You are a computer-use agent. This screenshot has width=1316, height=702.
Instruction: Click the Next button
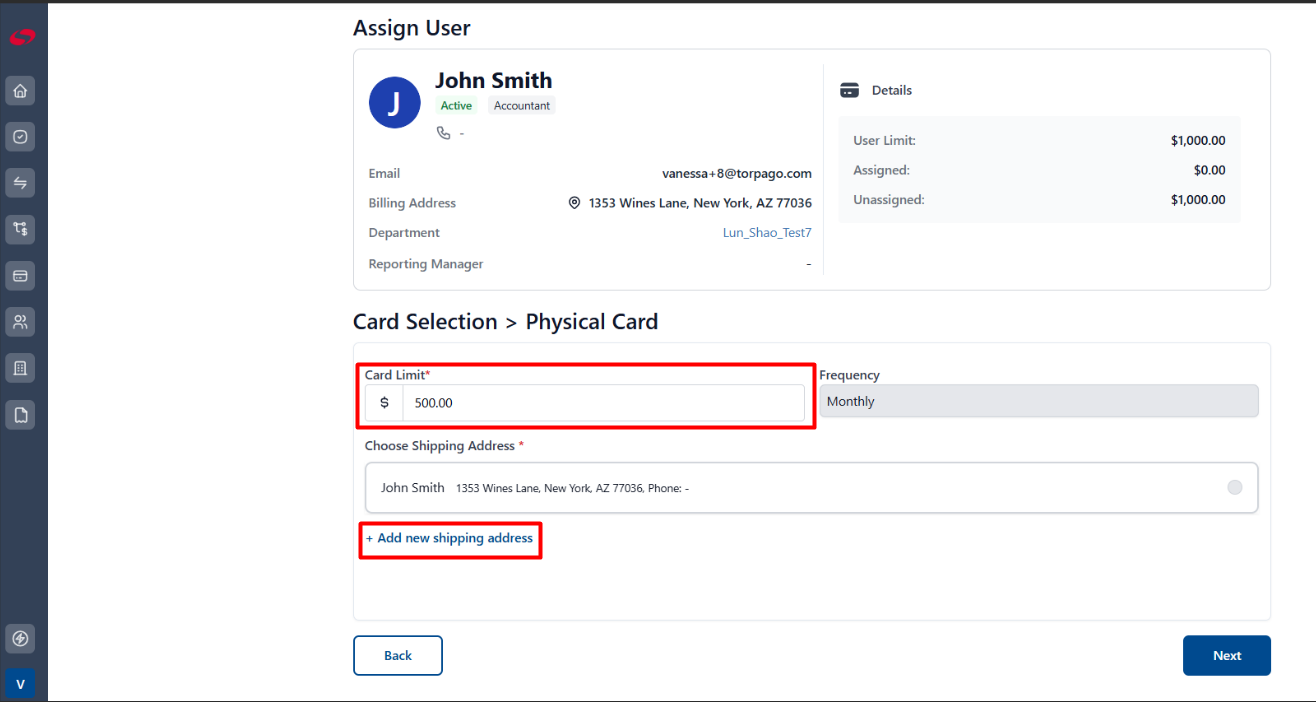1227,656
